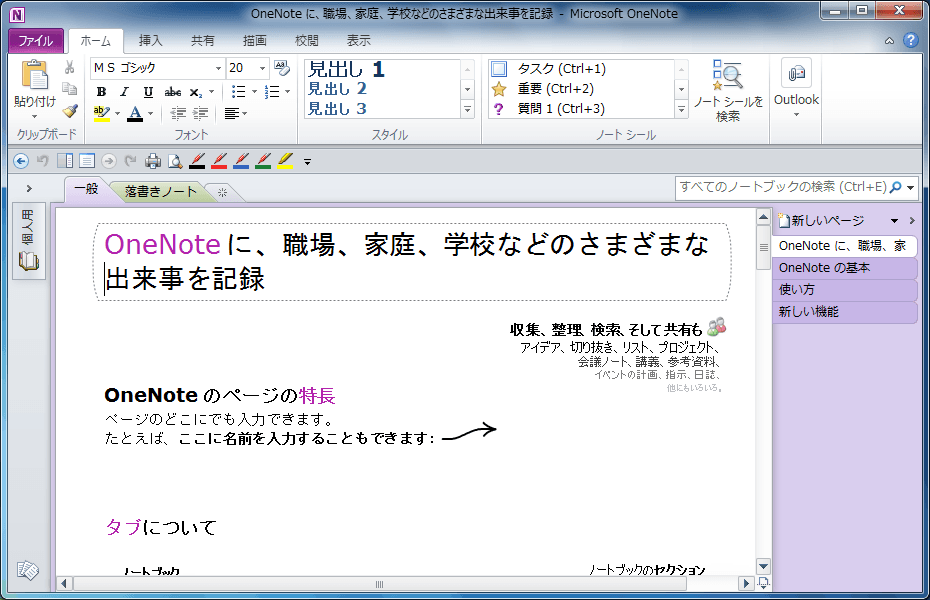Click the Print icon
Viewport: 930px width, 600px height.
(x=153, y=161)
